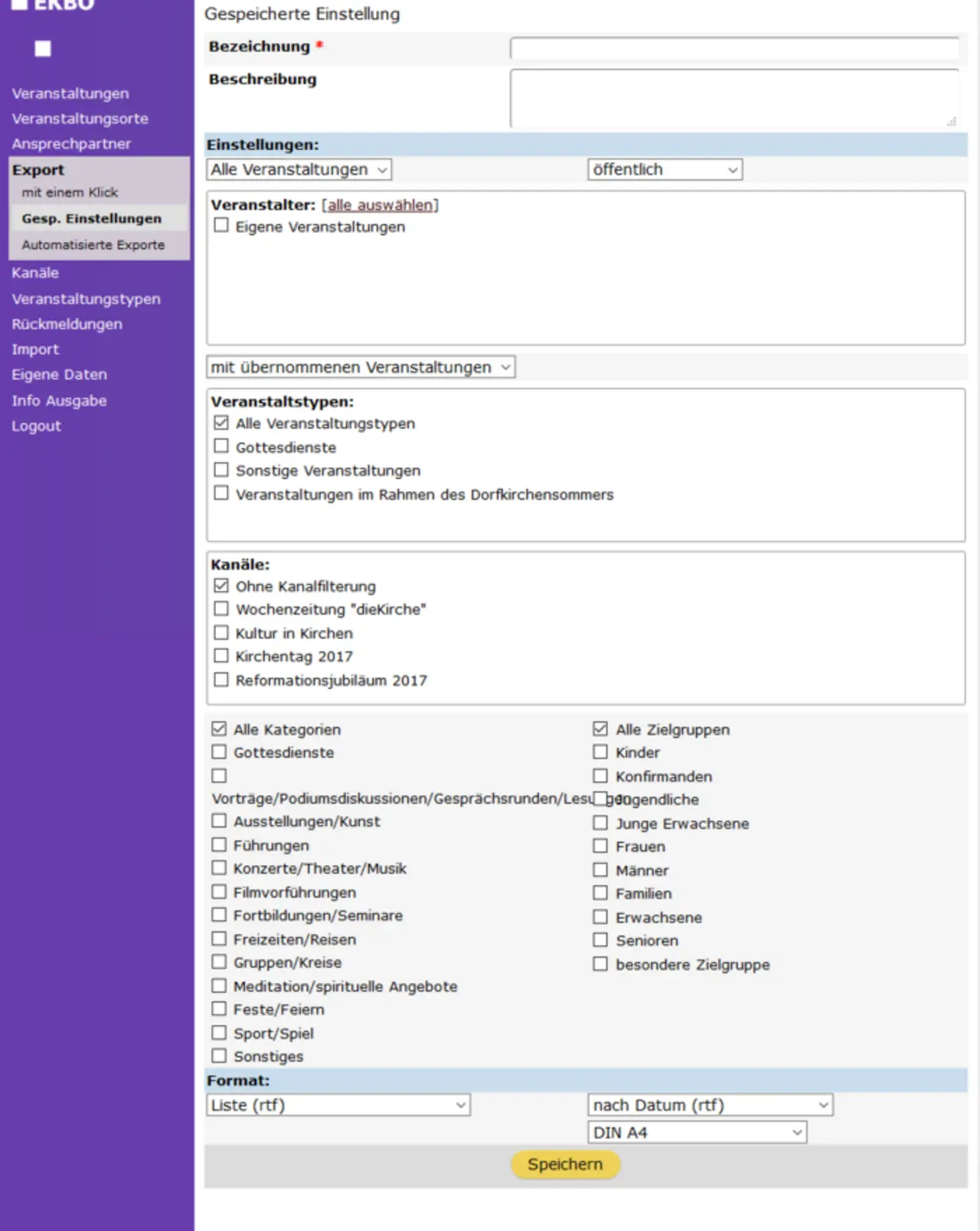Open the 'Liste (rtf)' format dropdown
The width and height of the screenshot is (980, 1231).
click(x=338, y=1105)
